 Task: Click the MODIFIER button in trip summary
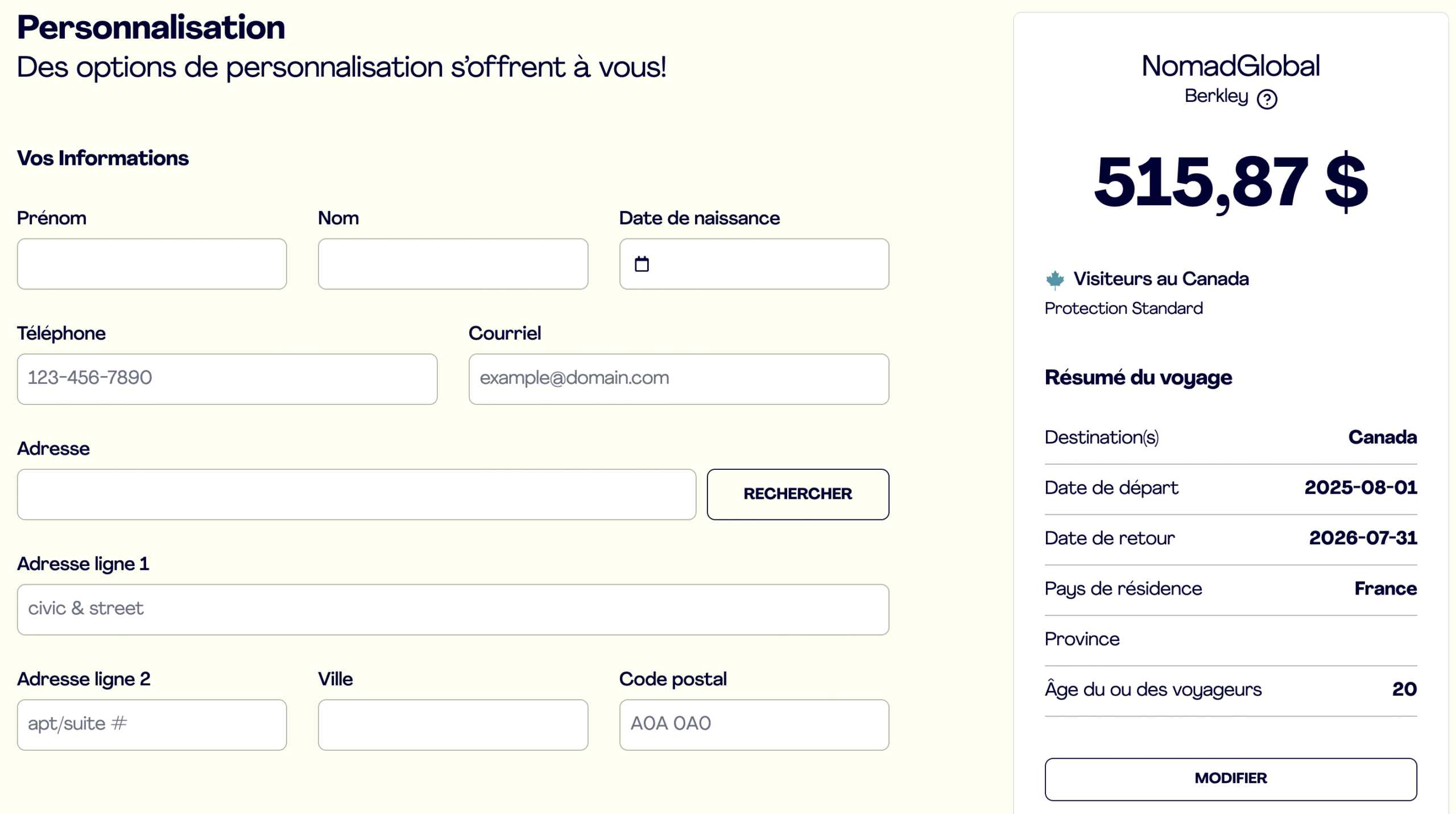point(1231,779)
